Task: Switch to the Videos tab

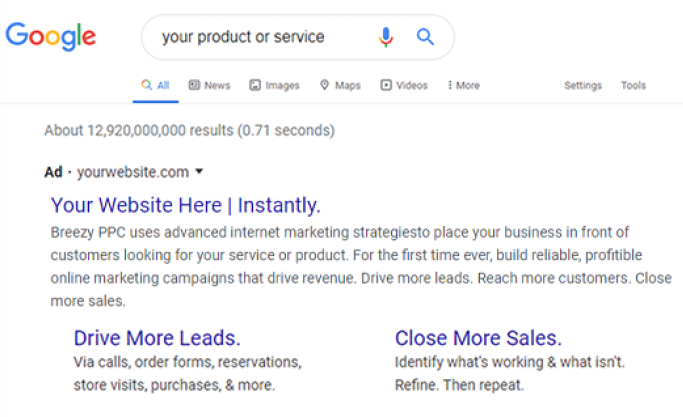Action: click(411, 86)
